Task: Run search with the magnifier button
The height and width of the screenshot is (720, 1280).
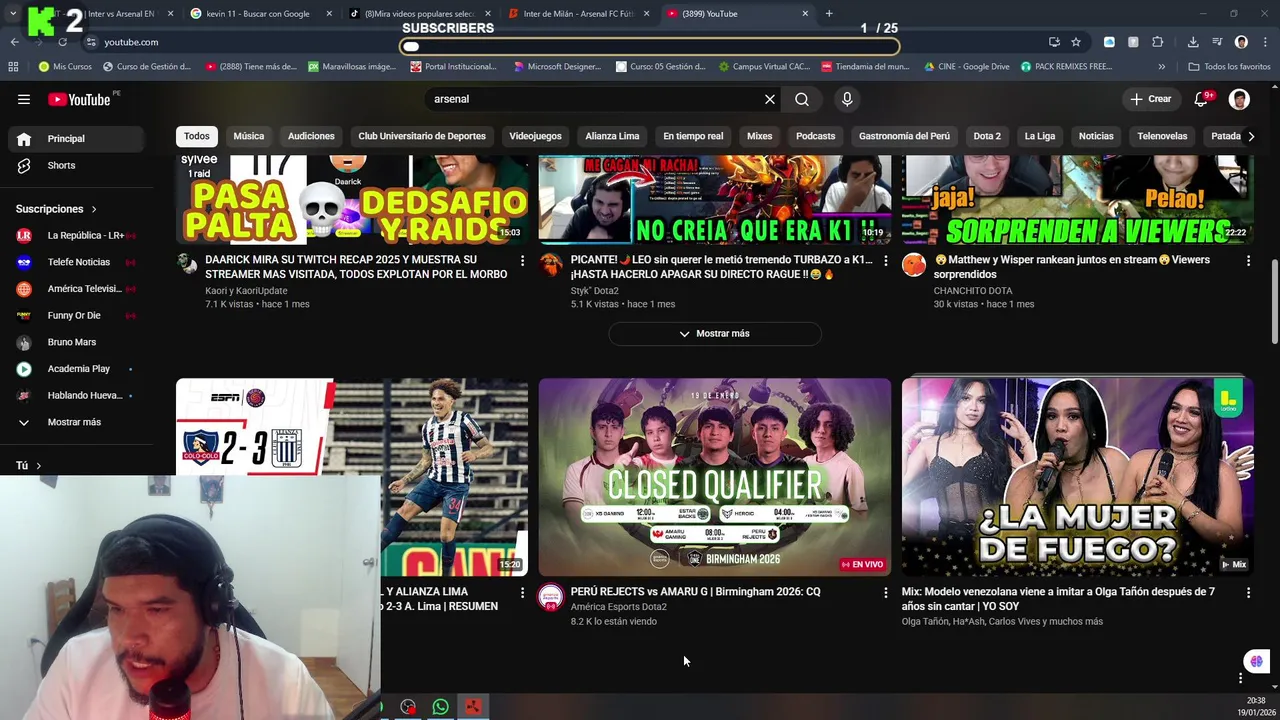Action: point(802,99)
